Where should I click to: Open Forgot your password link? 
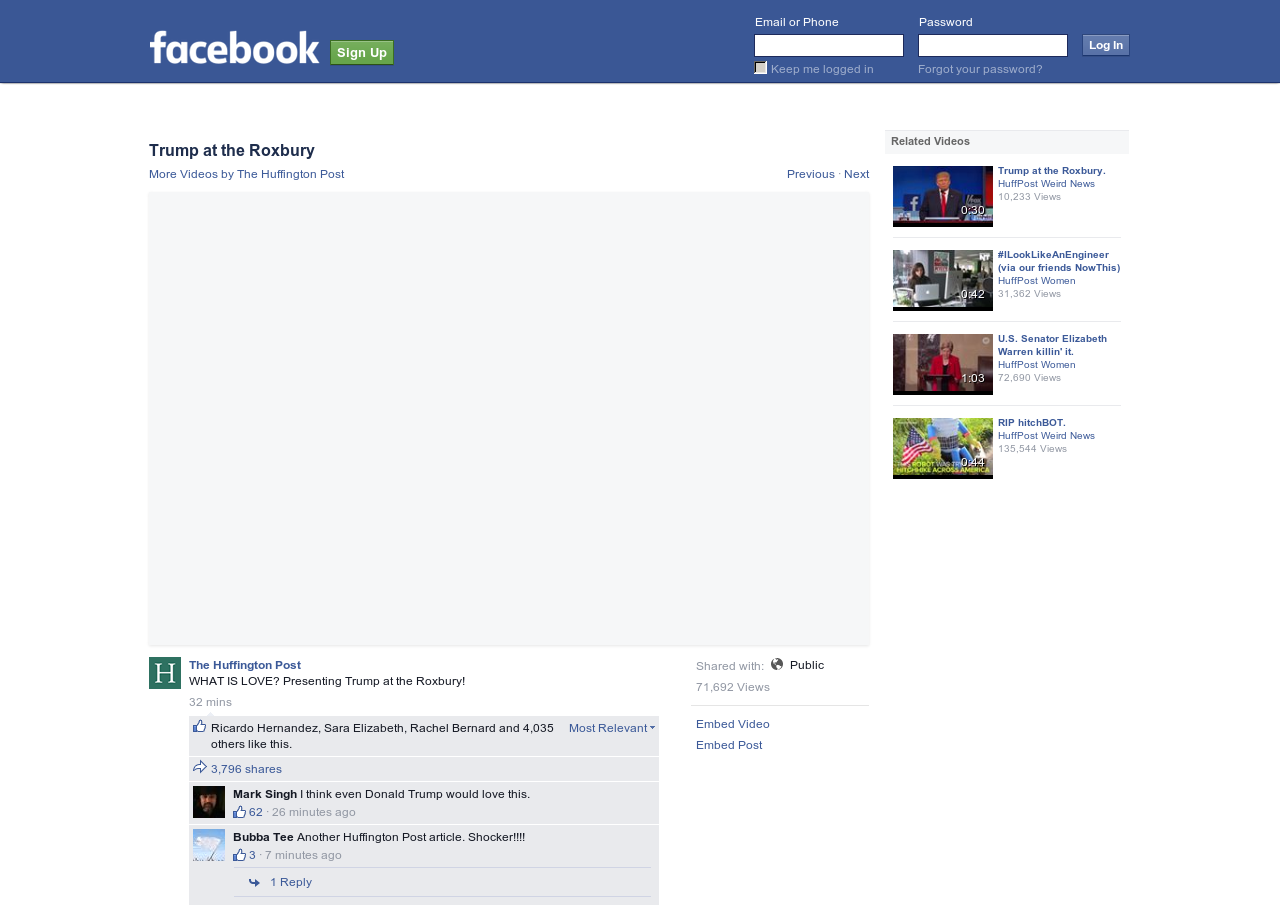(x=980, y=69)
